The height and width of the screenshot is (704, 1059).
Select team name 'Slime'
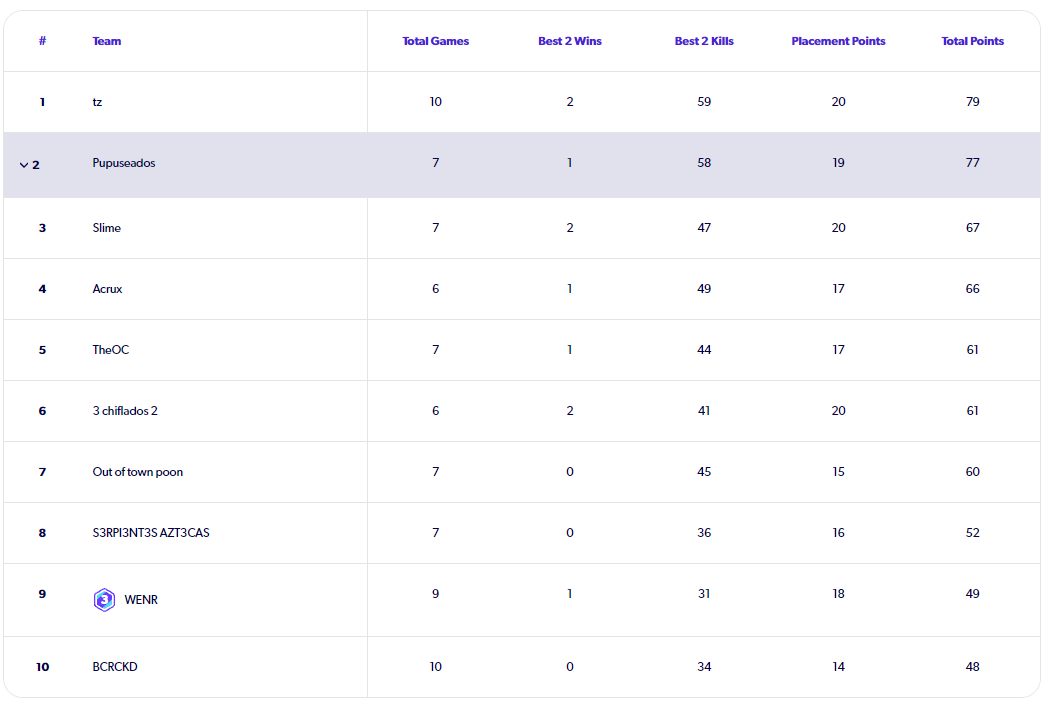point(107,228)
